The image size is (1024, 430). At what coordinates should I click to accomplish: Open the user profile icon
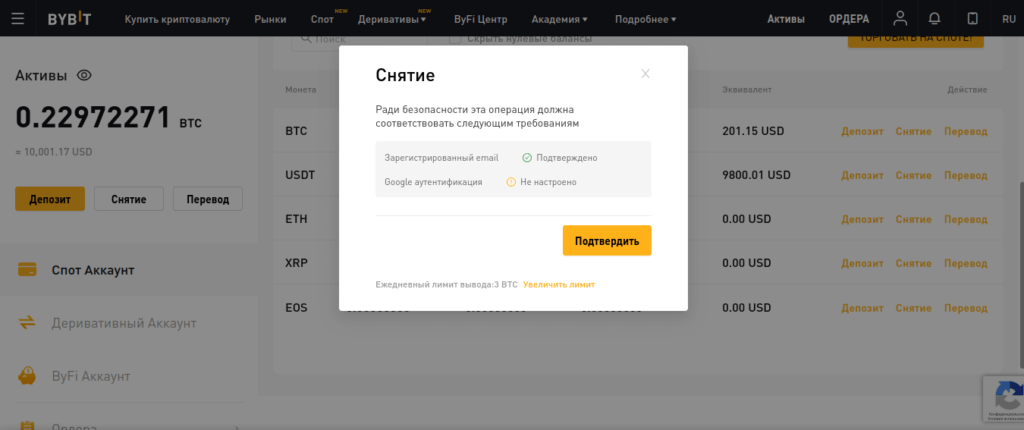coord(901,19)
